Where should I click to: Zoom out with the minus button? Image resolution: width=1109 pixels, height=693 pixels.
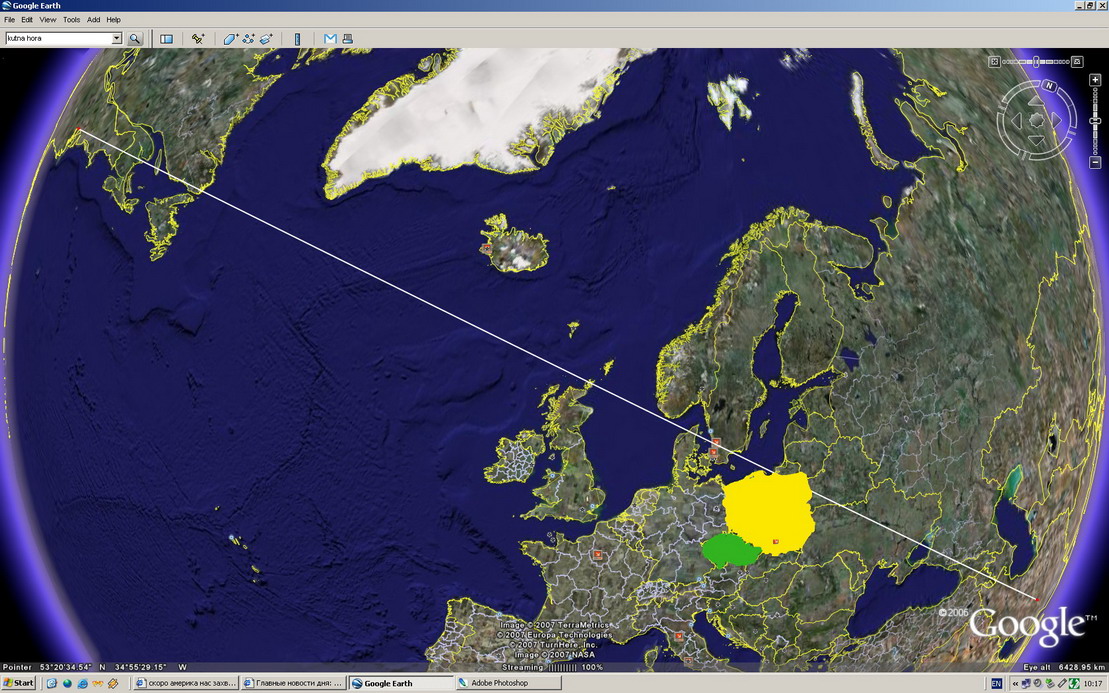1095,163
